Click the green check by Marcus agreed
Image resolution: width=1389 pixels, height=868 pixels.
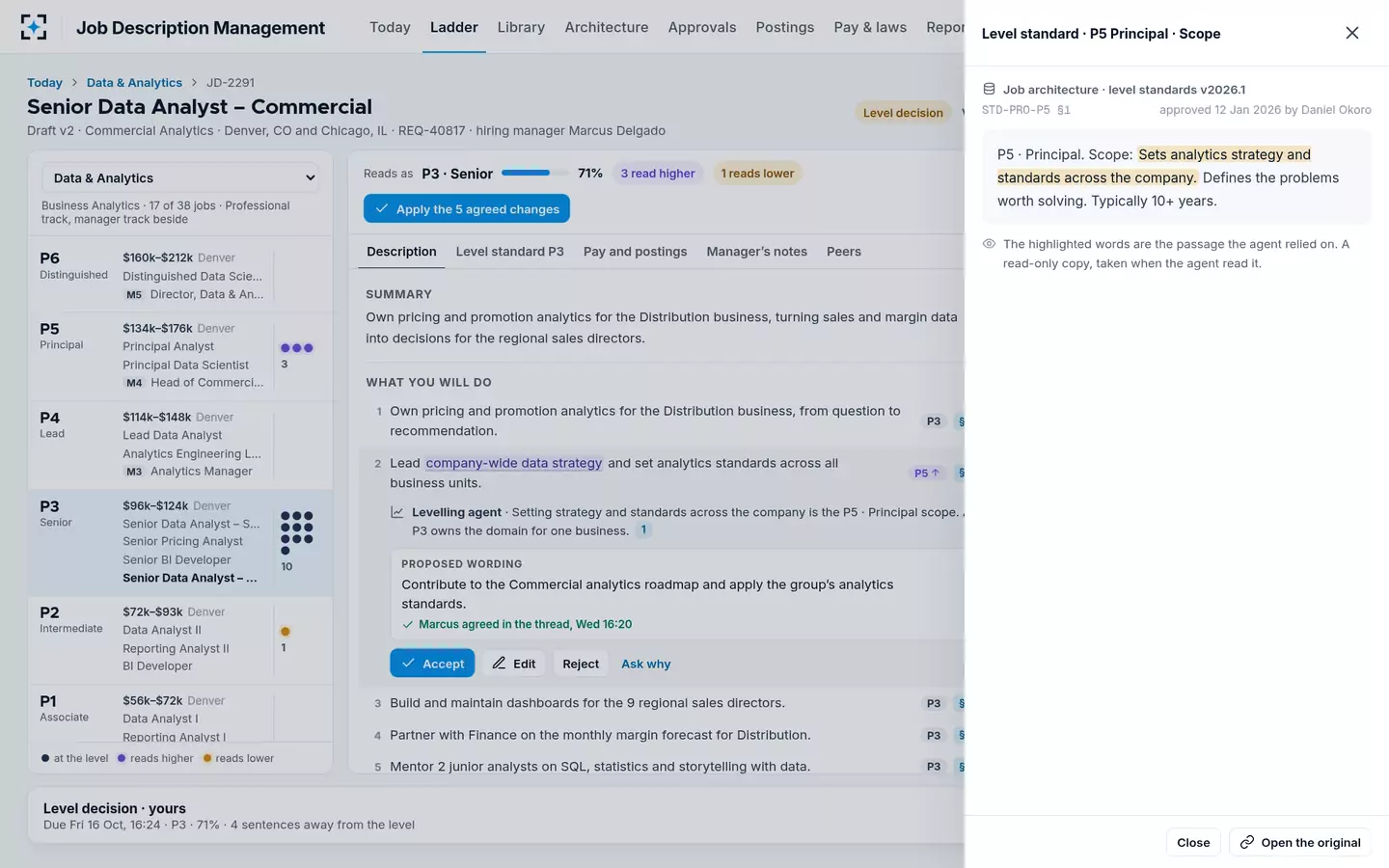pos(408,624)
